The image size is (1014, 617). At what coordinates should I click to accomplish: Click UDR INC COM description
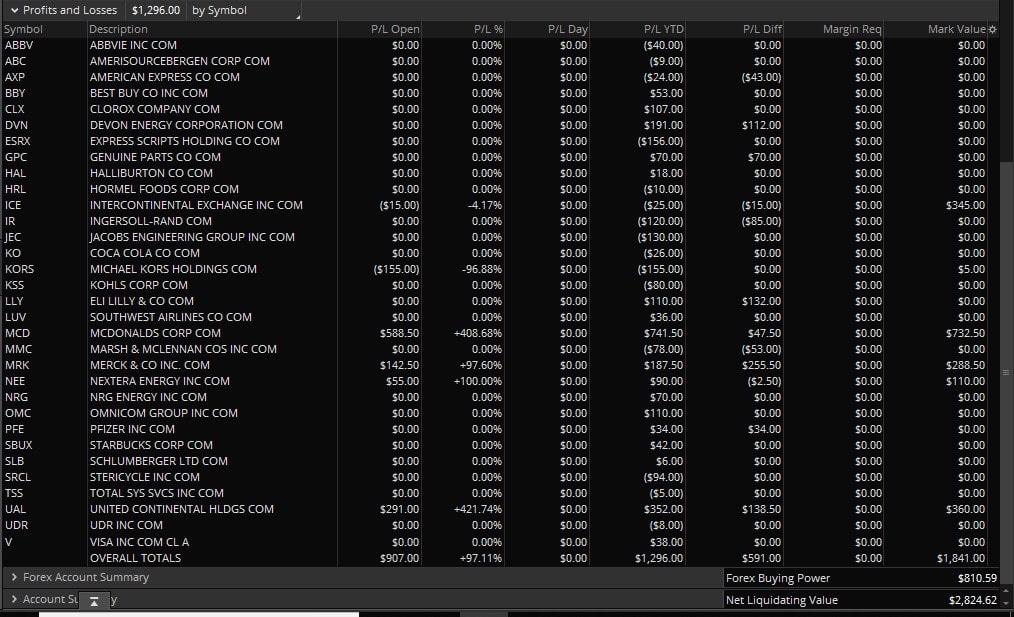tap(126, 525)
